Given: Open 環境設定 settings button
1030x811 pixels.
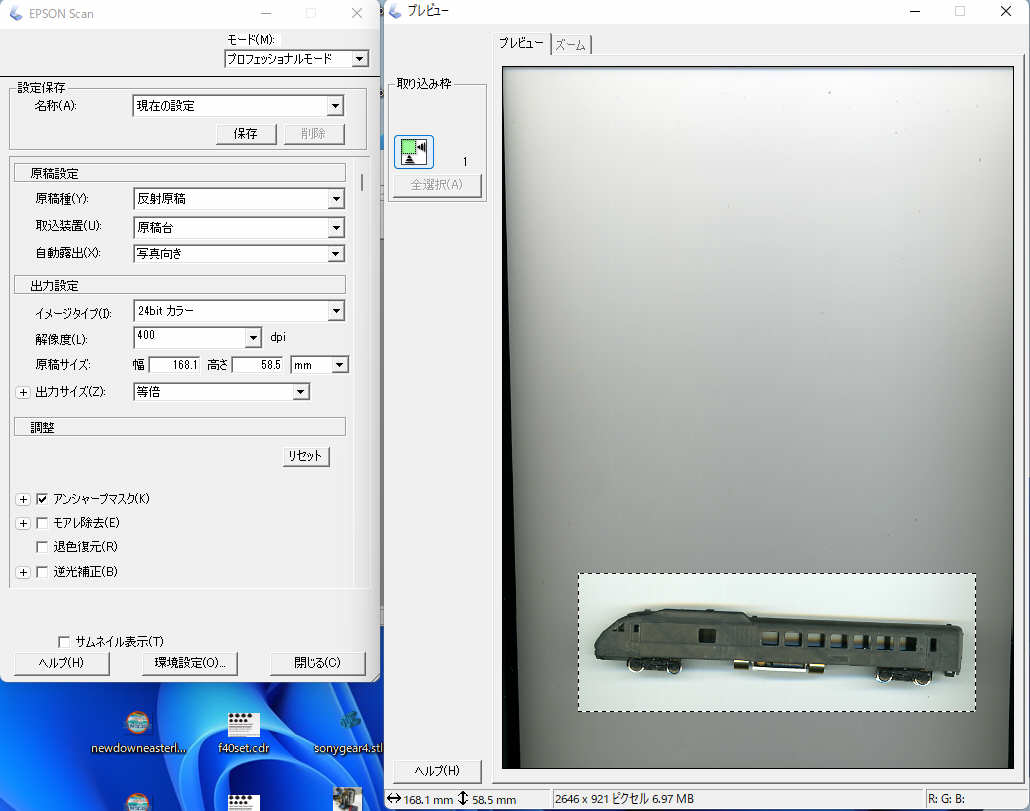Looking at the screenshot, I should pos(190,663).
